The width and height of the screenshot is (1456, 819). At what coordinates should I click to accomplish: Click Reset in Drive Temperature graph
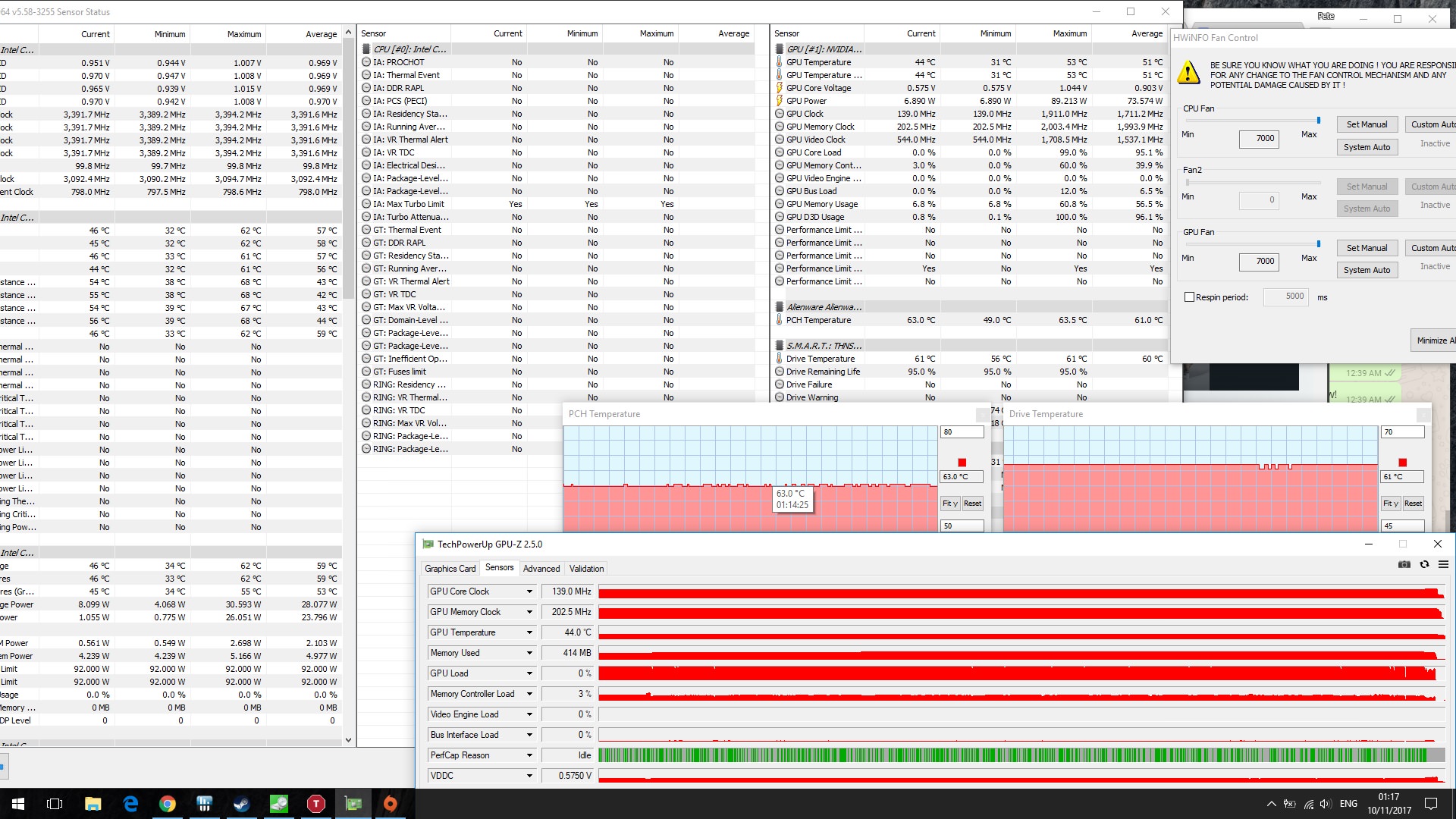pyautogui.click(x=1413, y=504)
